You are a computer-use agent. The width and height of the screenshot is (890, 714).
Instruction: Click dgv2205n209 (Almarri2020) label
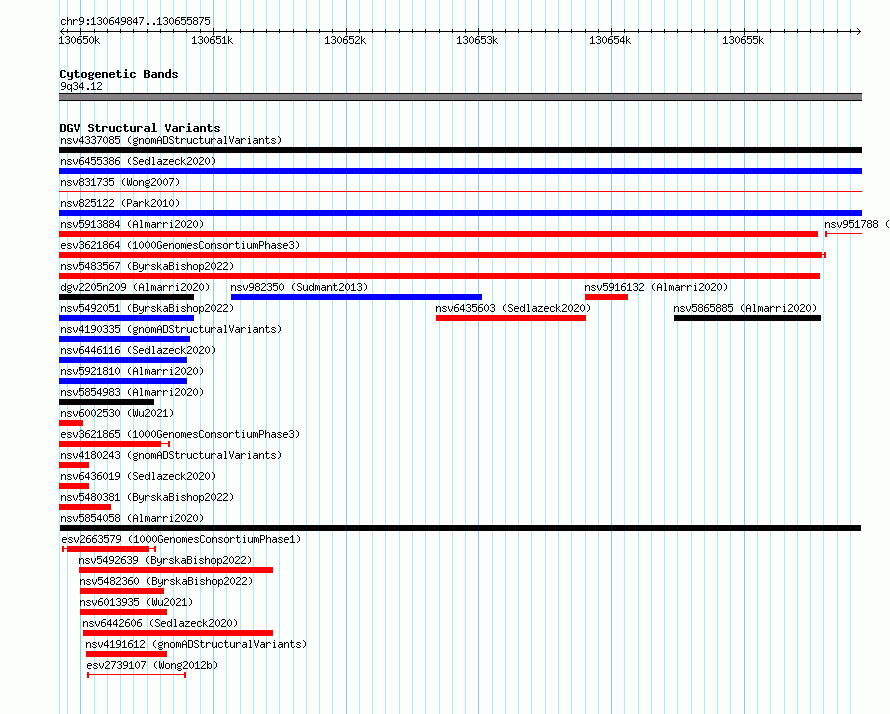point(135,287)
